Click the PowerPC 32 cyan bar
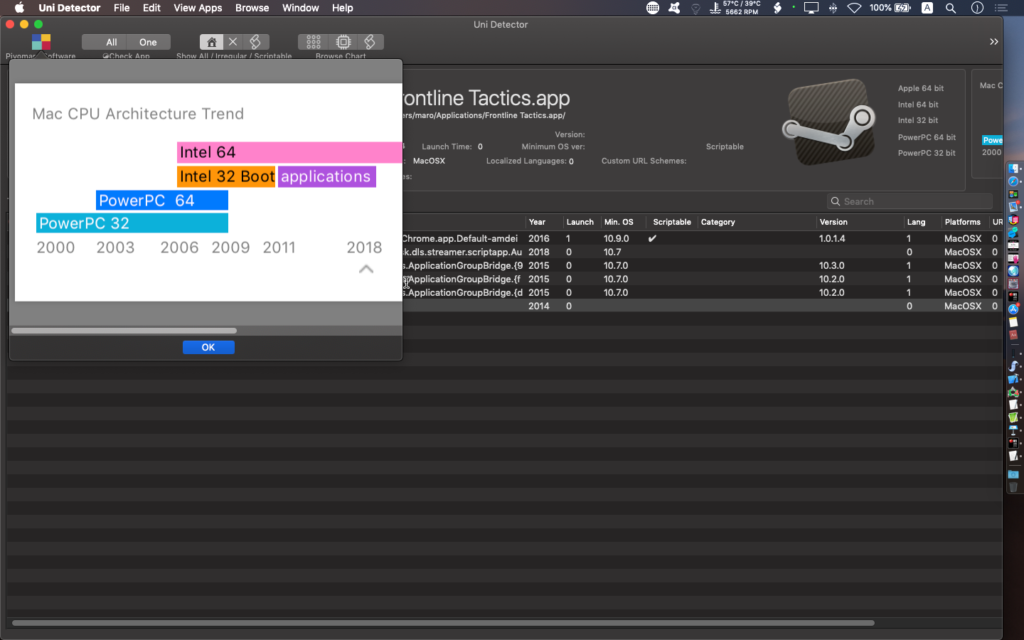The image size is (1024, 640). pos(132,223)
